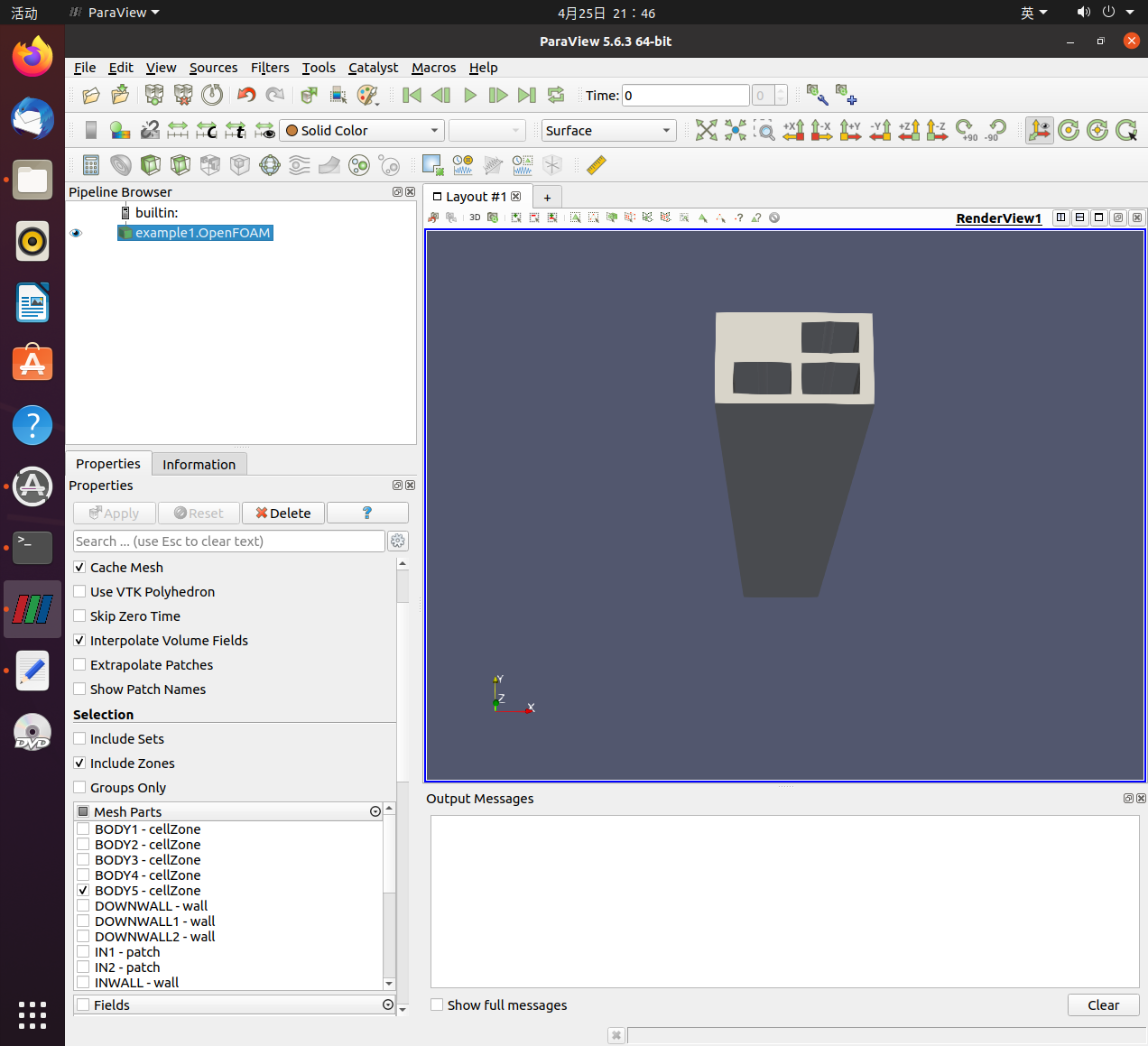Click the Zoom to Box icon

pos(764,131)
